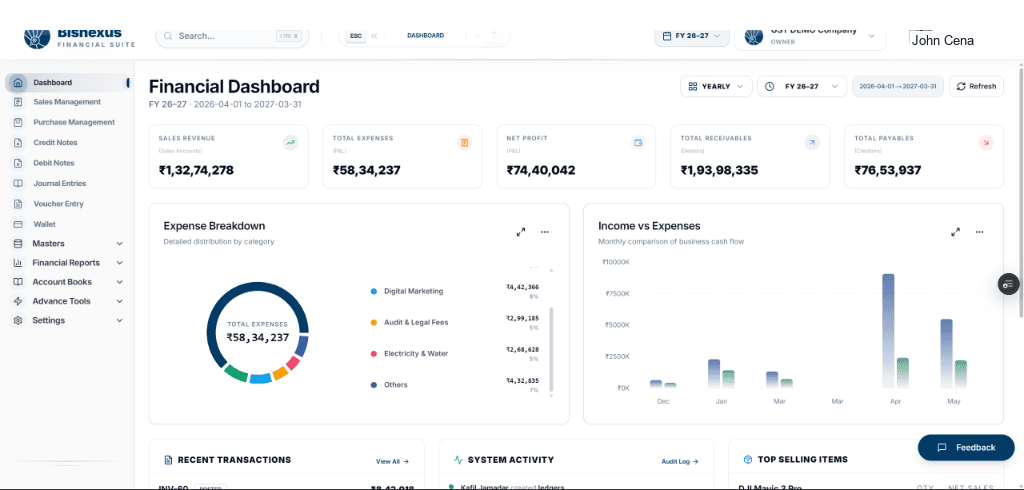Open the YEARLY period dropdown
This screenshot has height=490, width=1024.
716,86
